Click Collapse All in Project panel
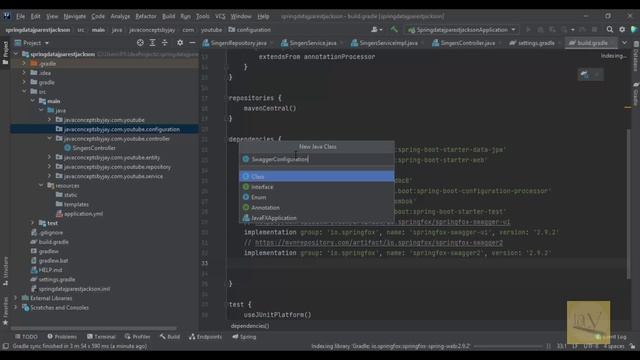This screenshot has height=360, width=640. (164, 42)
